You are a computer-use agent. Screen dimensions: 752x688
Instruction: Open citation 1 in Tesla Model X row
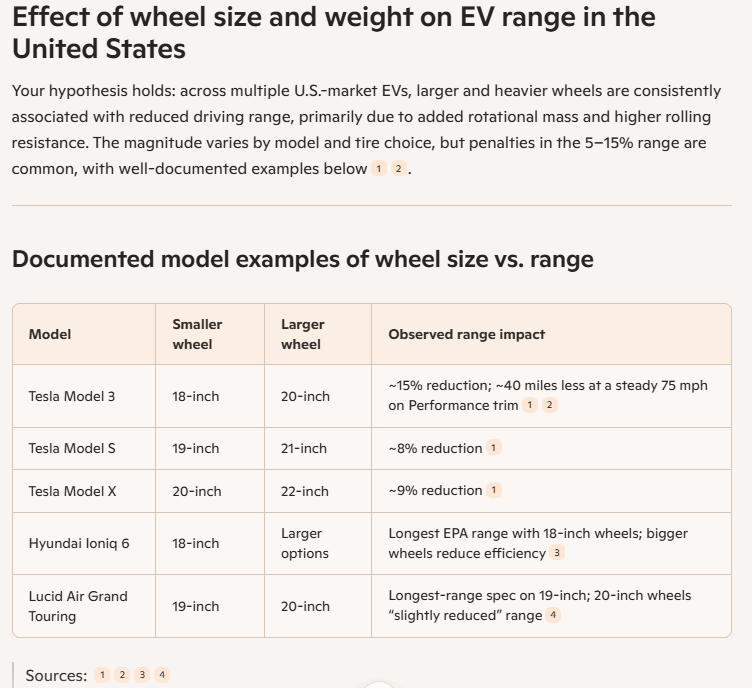(x=494, y=490)
